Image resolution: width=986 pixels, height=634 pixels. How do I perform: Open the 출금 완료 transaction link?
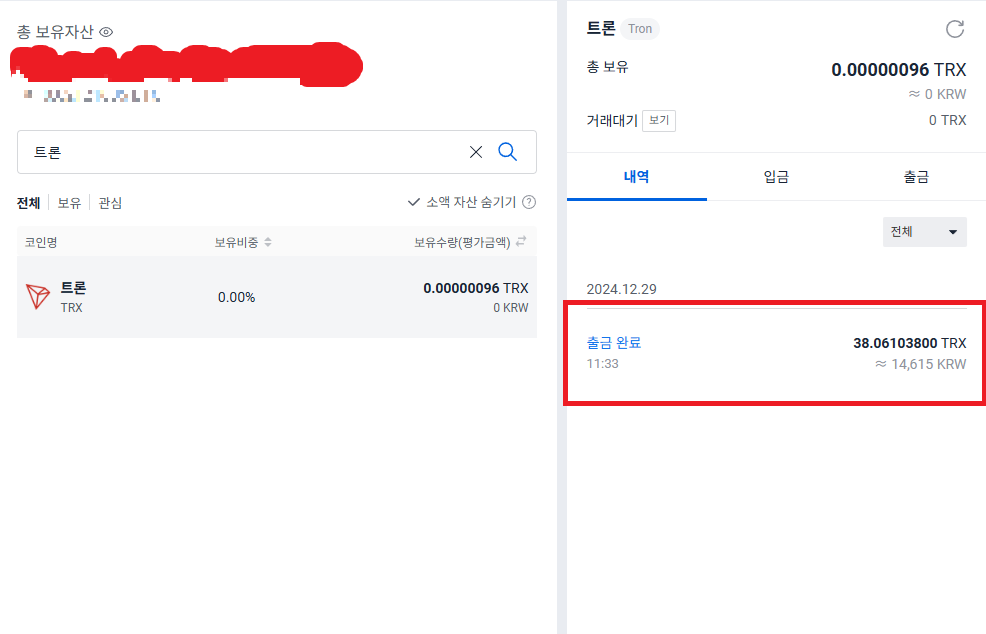[x=614, y=343]
